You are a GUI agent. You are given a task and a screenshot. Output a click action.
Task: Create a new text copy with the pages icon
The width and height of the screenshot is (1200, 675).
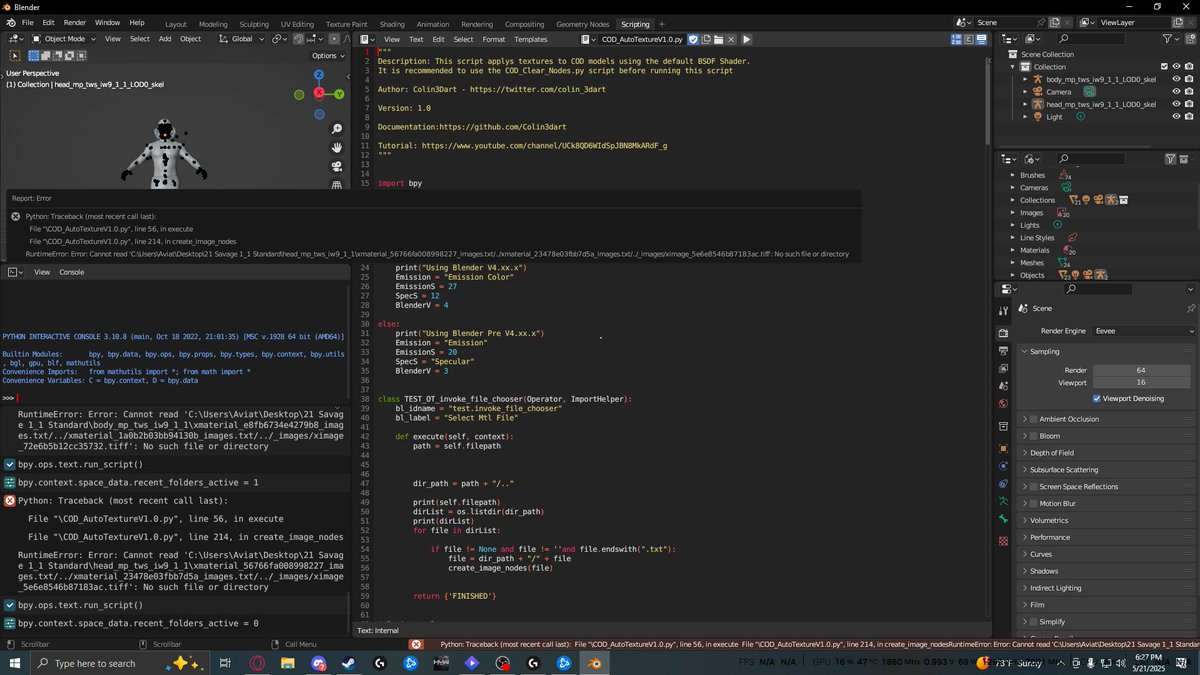point(705,39)
